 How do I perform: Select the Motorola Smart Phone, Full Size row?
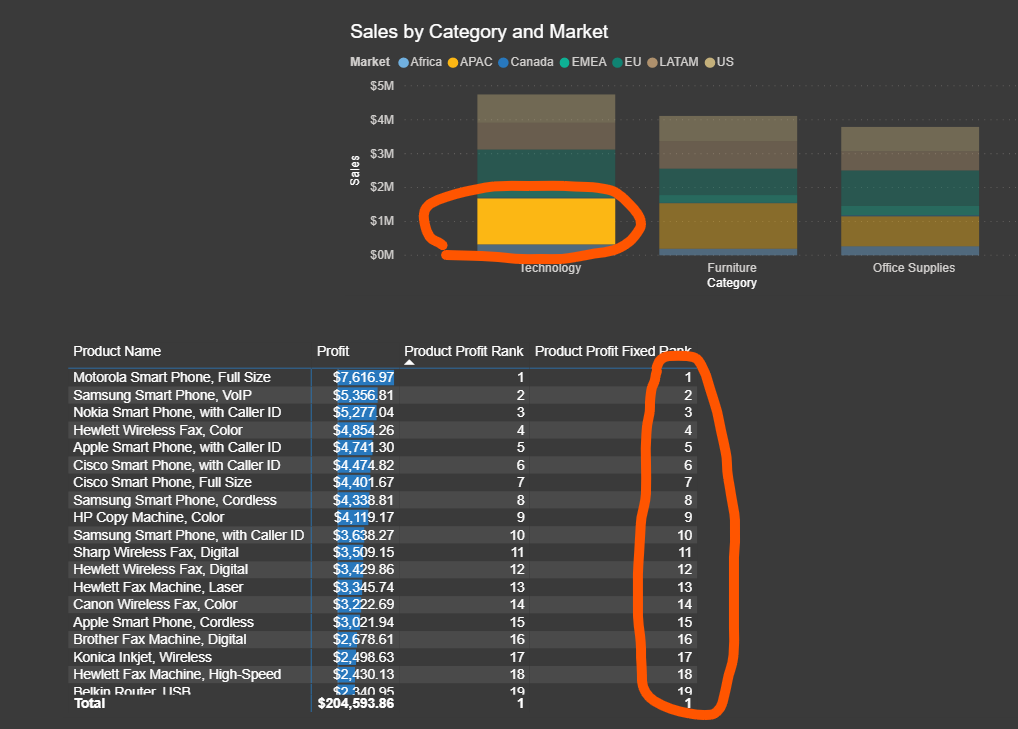pyautogui.click(x=382, y=377)
